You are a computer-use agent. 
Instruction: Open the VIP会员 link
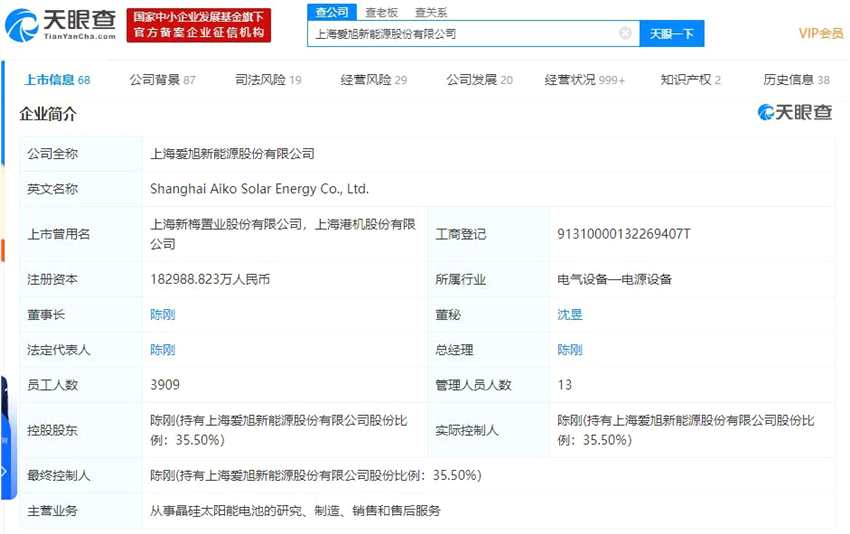pyautogui.click(x=821, y=34)
